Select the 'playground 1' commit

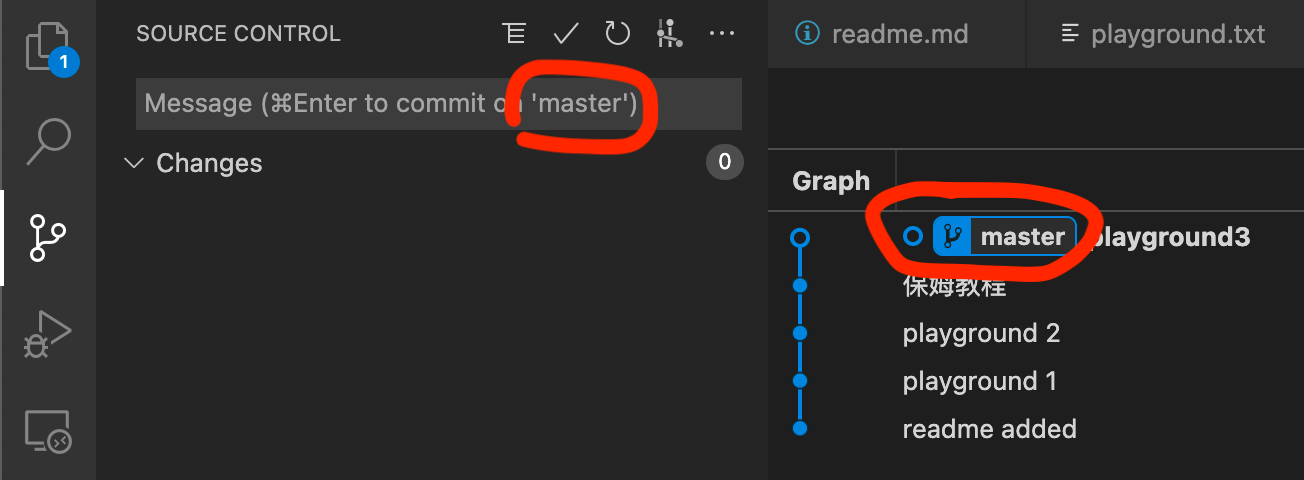[979, 381]
